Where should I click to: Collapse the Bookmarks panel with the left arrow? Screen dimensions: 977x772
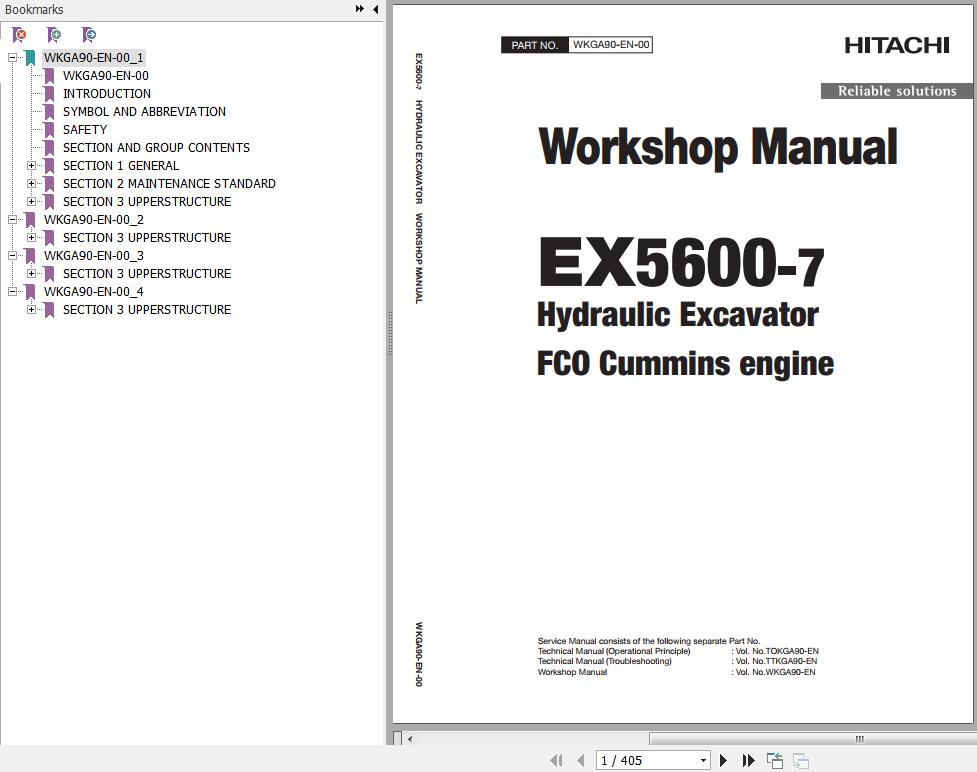coord(375,9)
